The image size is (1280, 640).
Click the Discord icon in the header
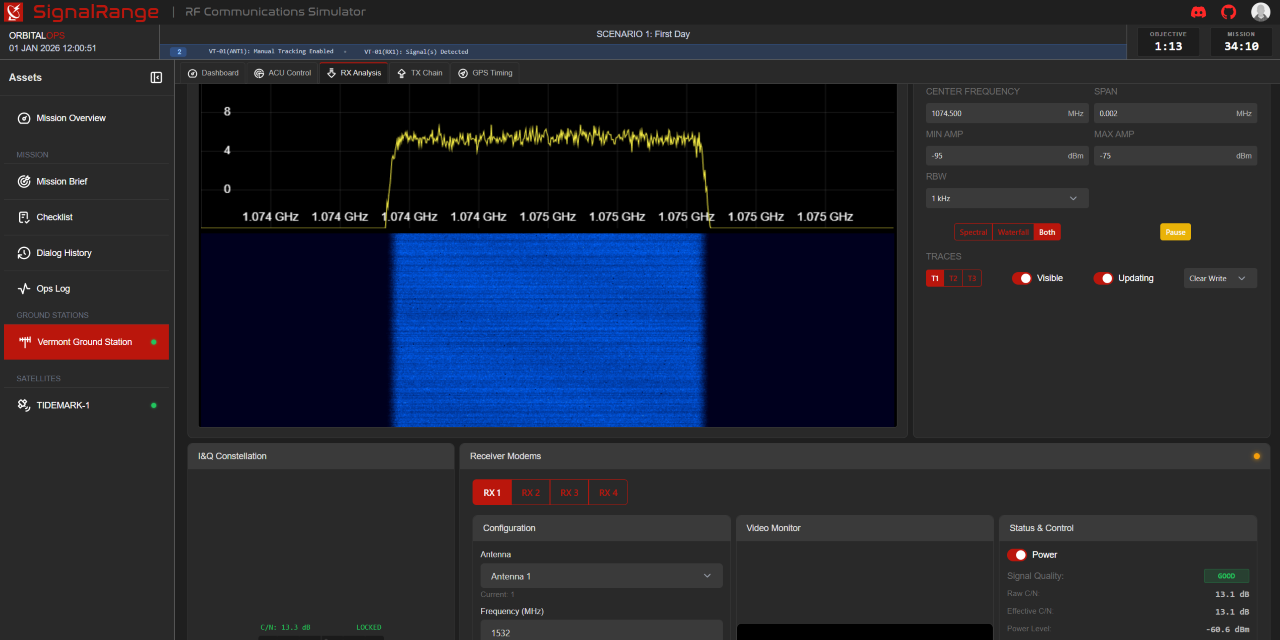tap(1198, 12)
